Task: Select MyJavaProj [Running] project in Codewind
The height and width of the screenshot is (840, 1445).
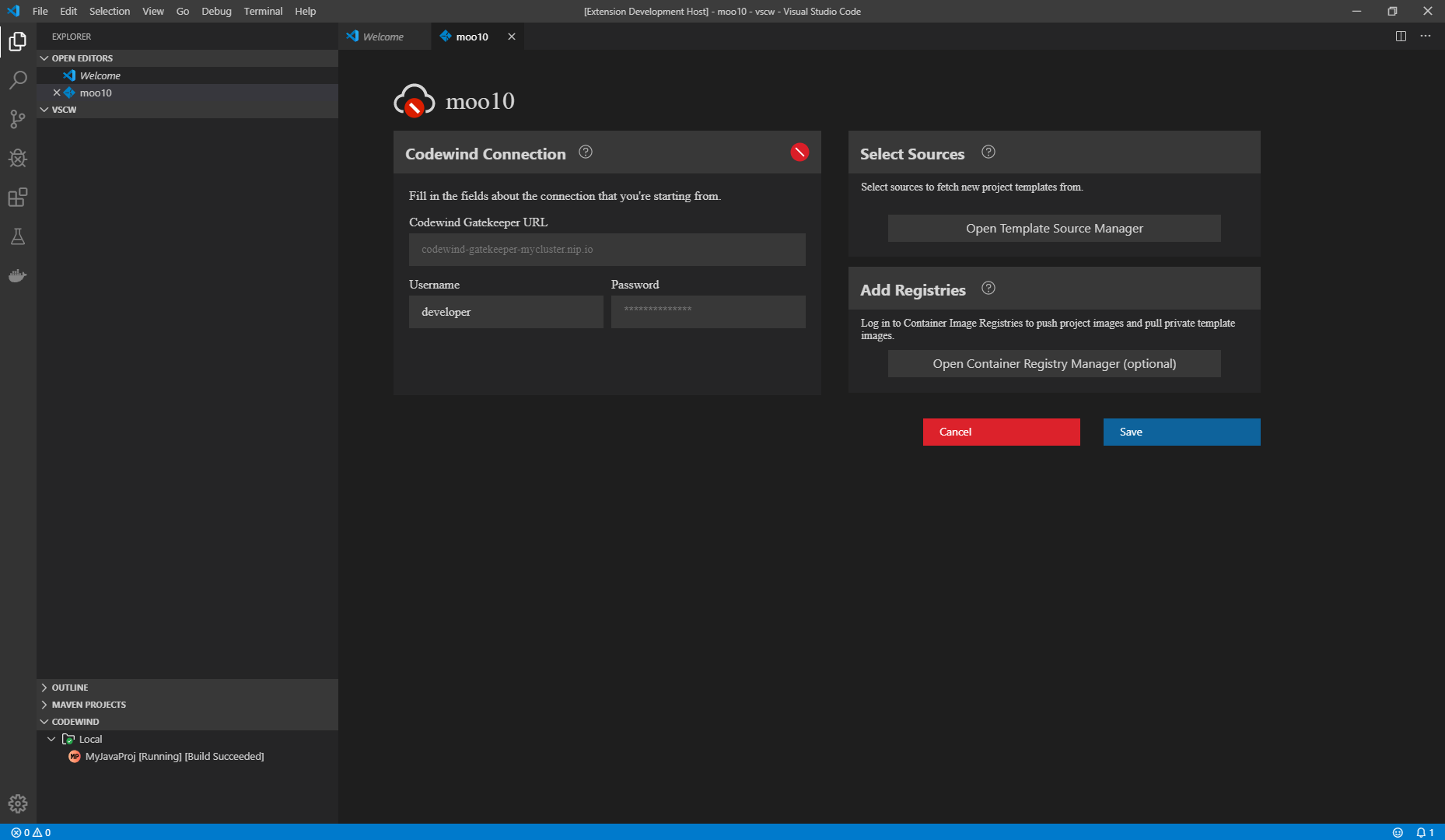Action: (x=187, y=756)
